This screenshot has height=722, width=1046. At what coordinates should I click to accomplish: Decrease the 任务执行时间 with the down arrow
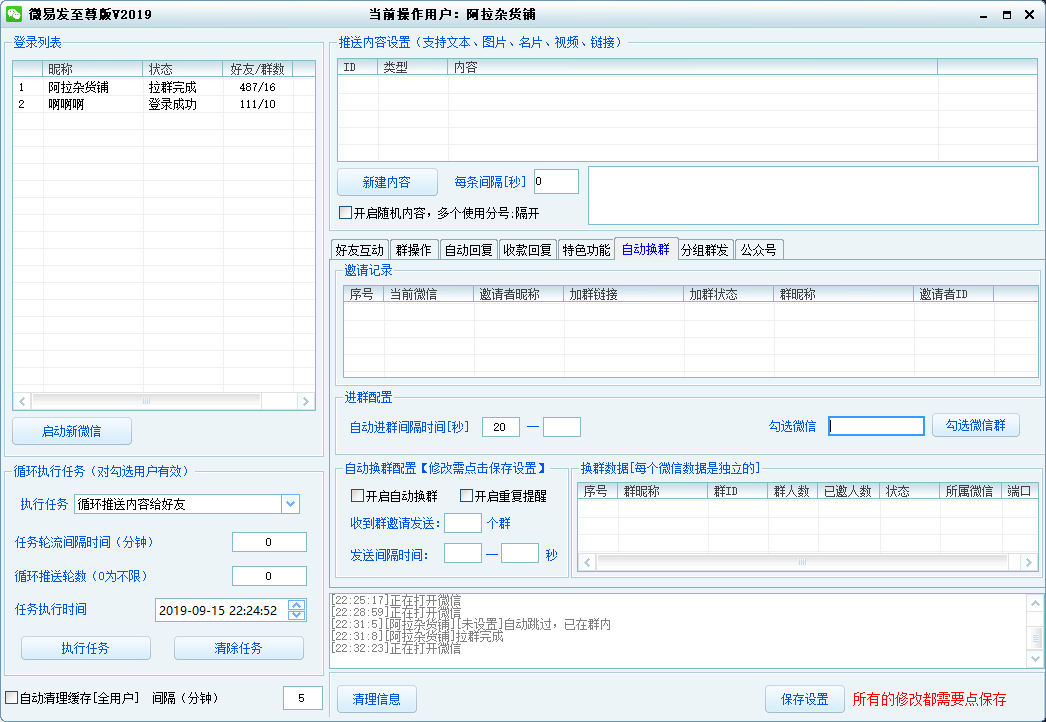click(x=297, y=615)
